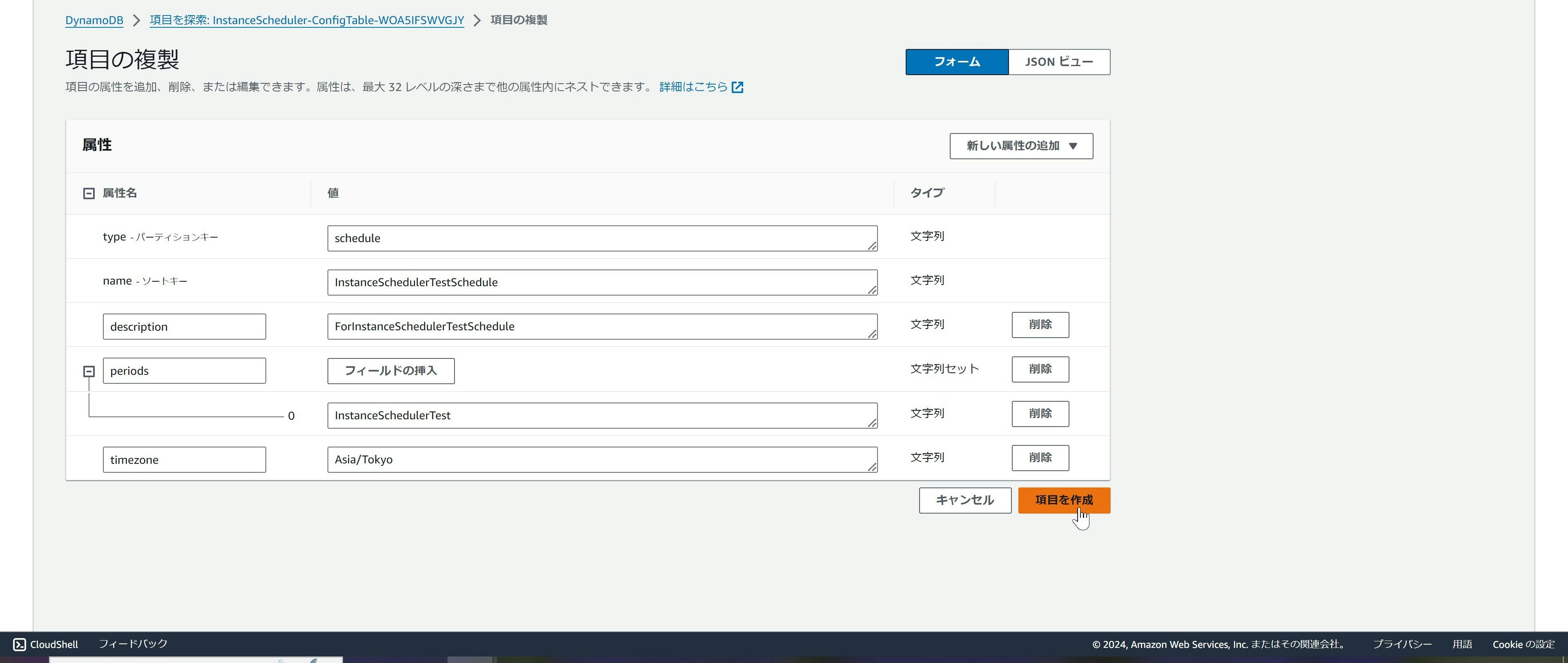Switch to JSON ビュー tab

[1058, 62]
